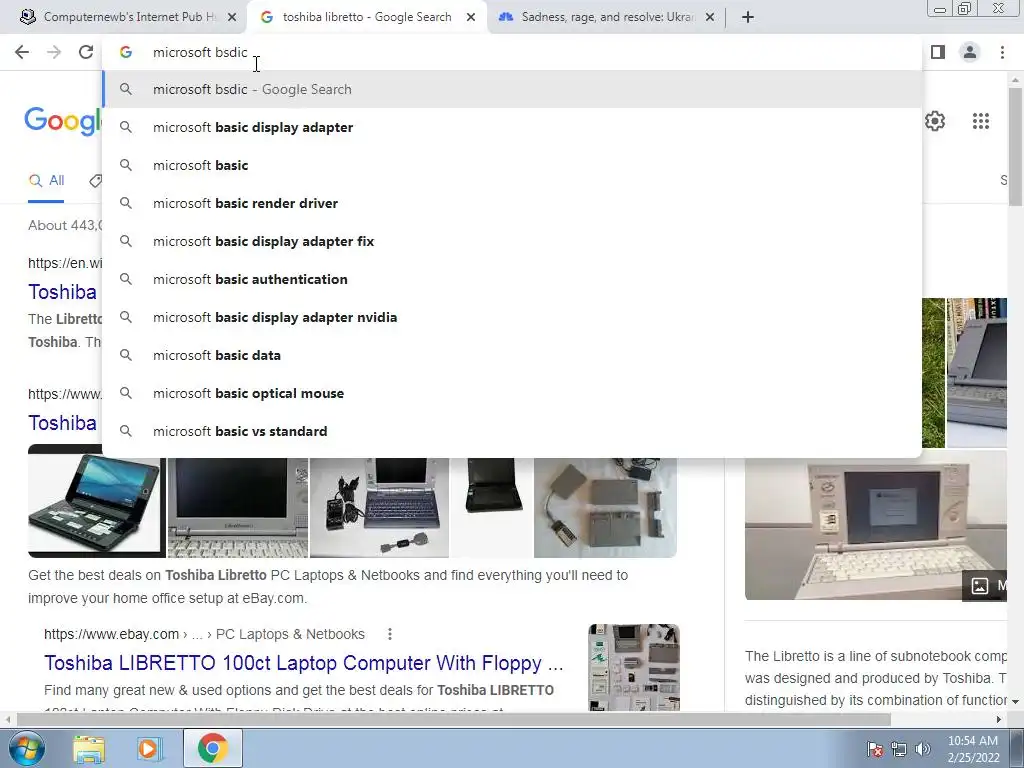Select 'microsoft bsdic - Google Search' suggestion

coord(513,89)
